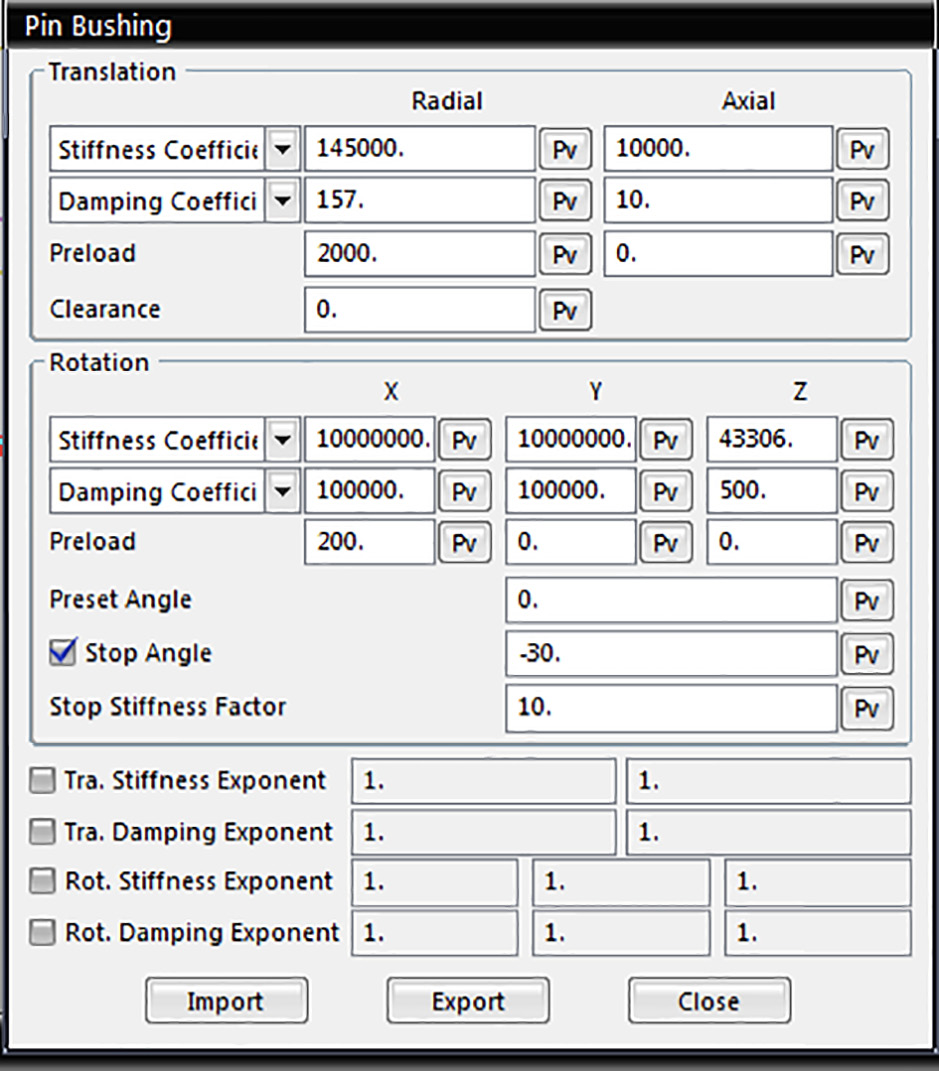Viewport: 939px width, 1071px height.
Task: Open Pv for radial preload 2000
Action: (565, 255)
